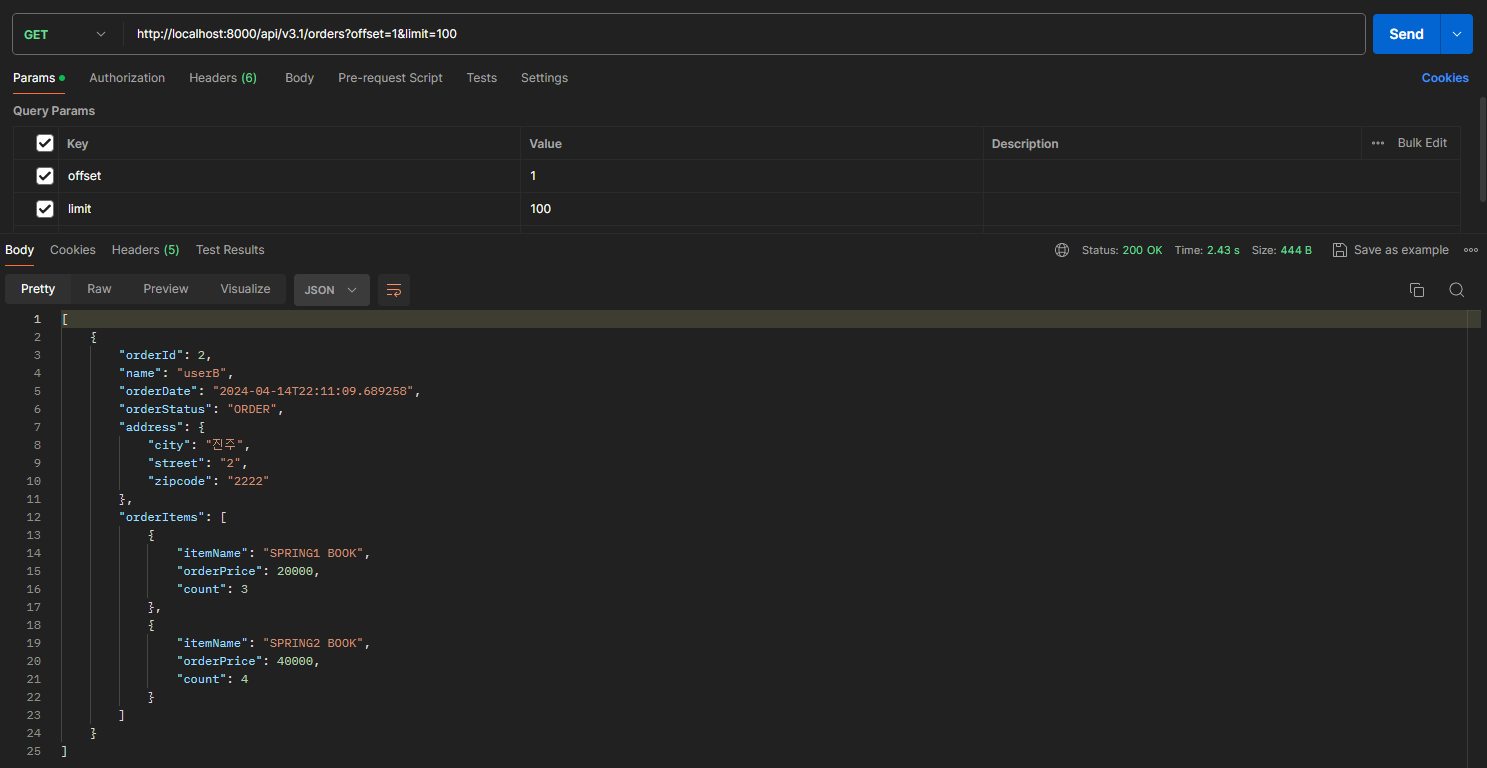Click the request pane vertical scrollbar

point(1482,148)
